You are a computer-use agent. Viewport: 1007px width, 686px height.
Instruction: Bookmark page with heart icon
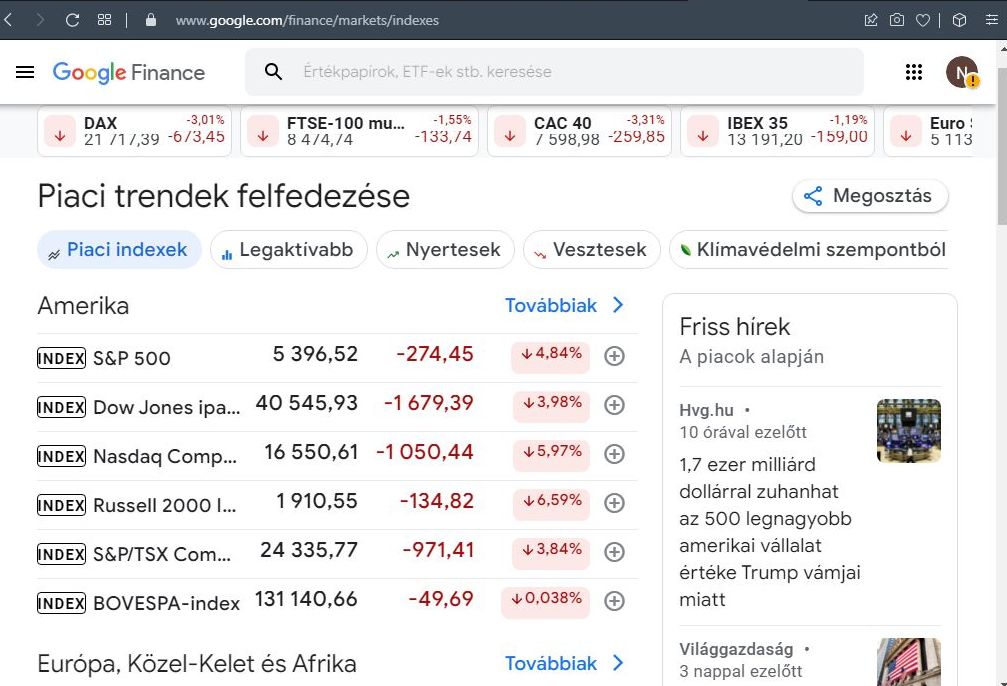923,20
